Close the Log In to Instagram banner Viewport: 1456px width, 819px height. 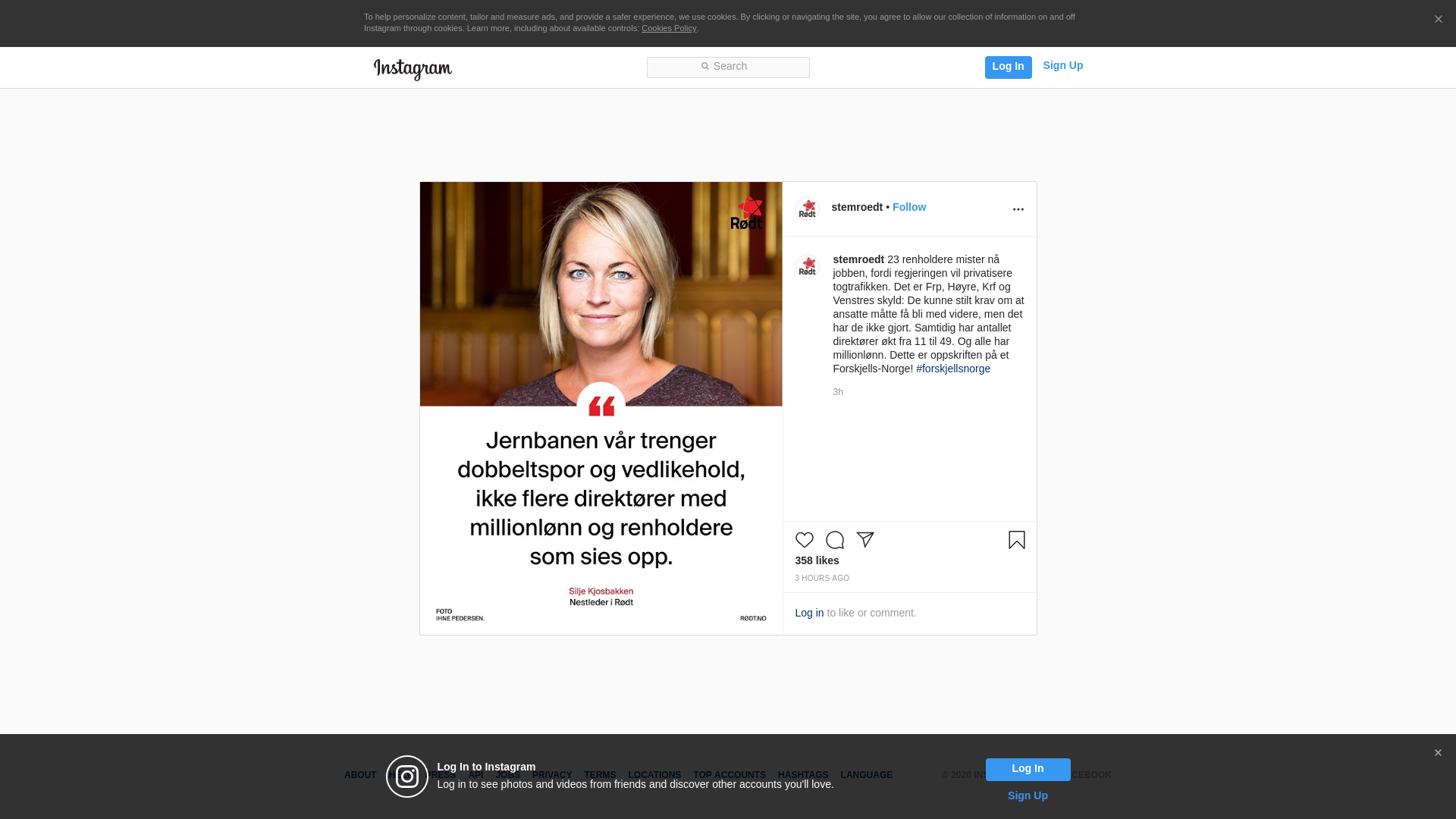pyautogui.click(x=1437, y=753)
